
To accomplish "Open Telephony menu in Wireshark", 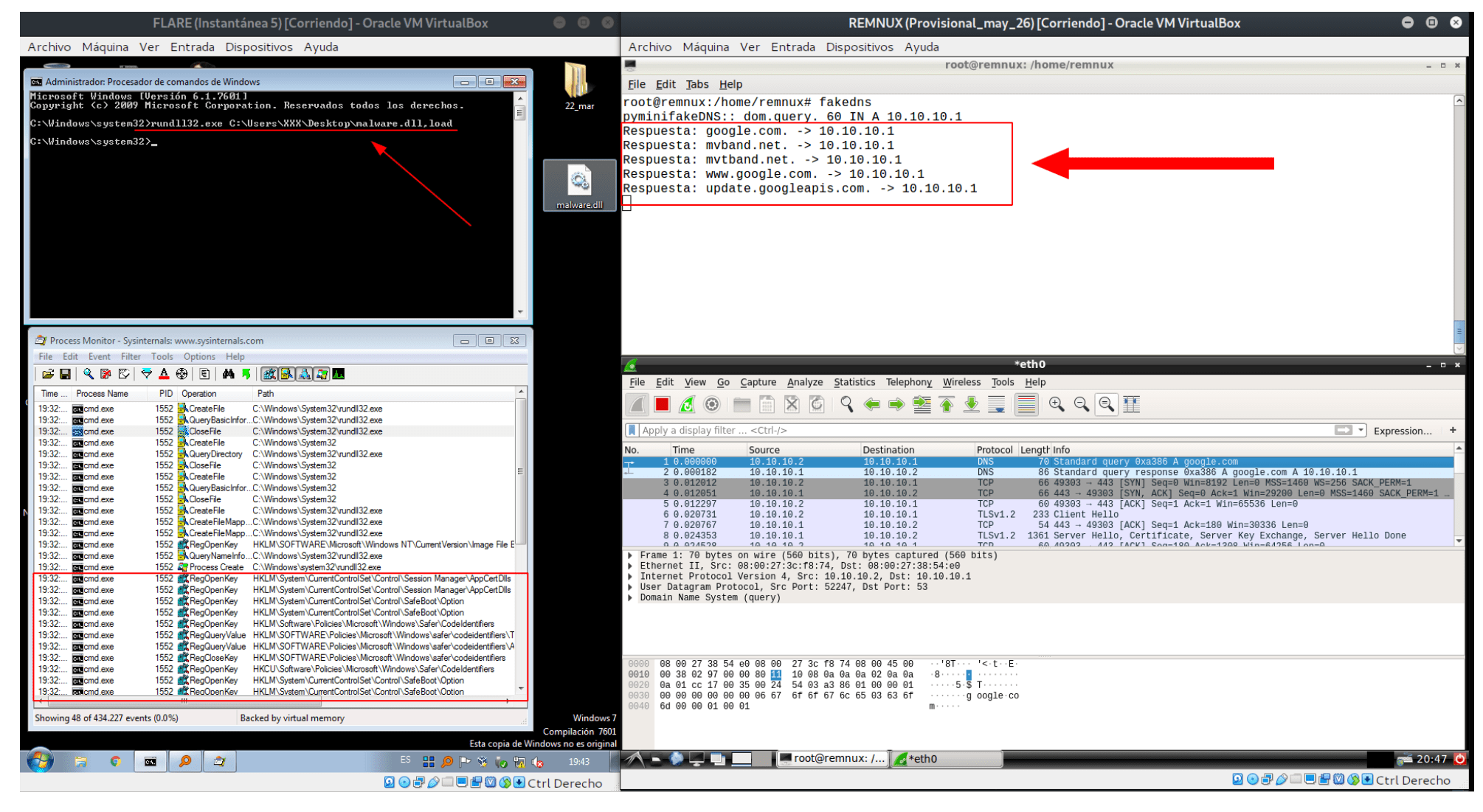I will pyautogui.click(x=909, y=383).
